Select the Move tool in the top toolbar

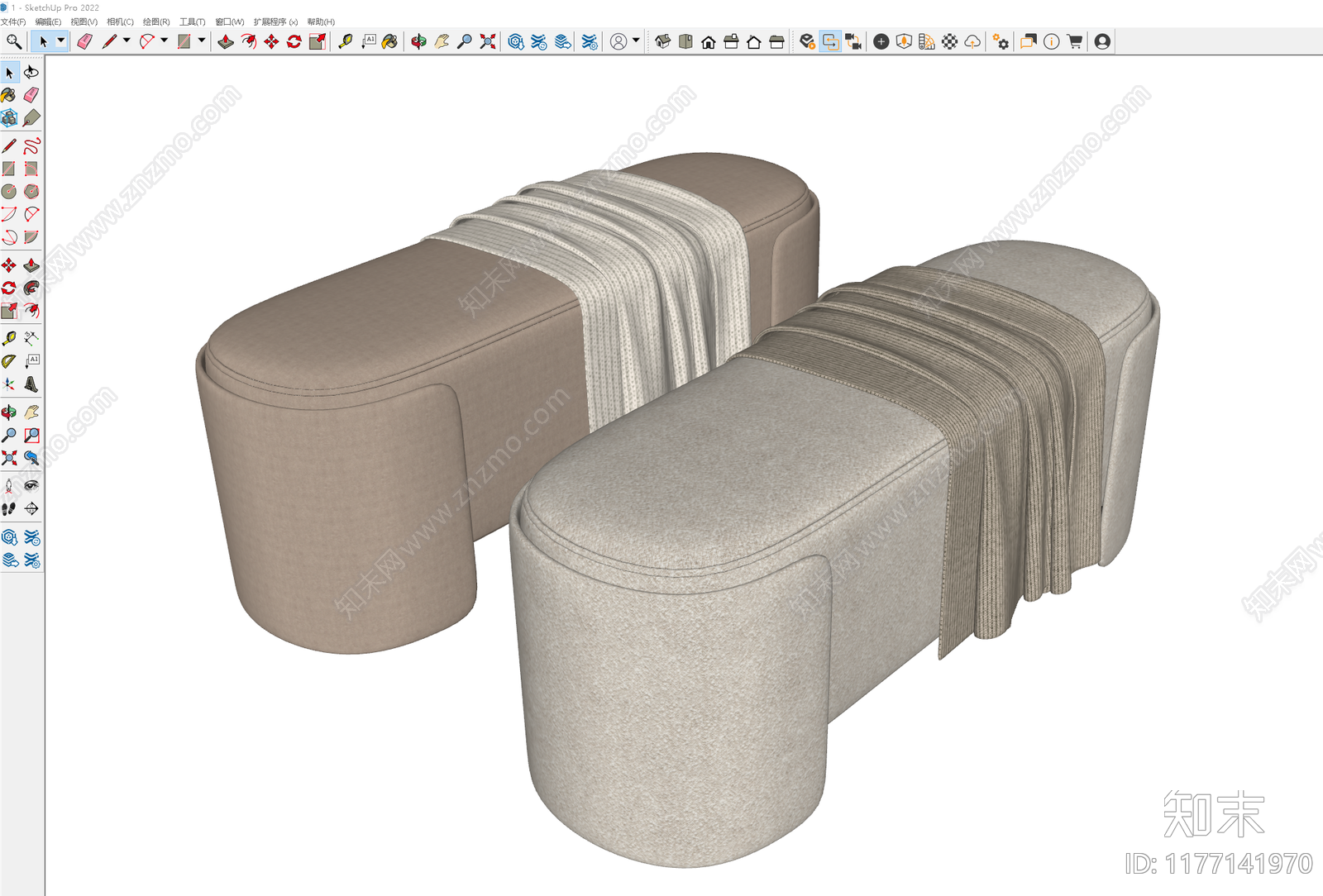tap(271, 41)
